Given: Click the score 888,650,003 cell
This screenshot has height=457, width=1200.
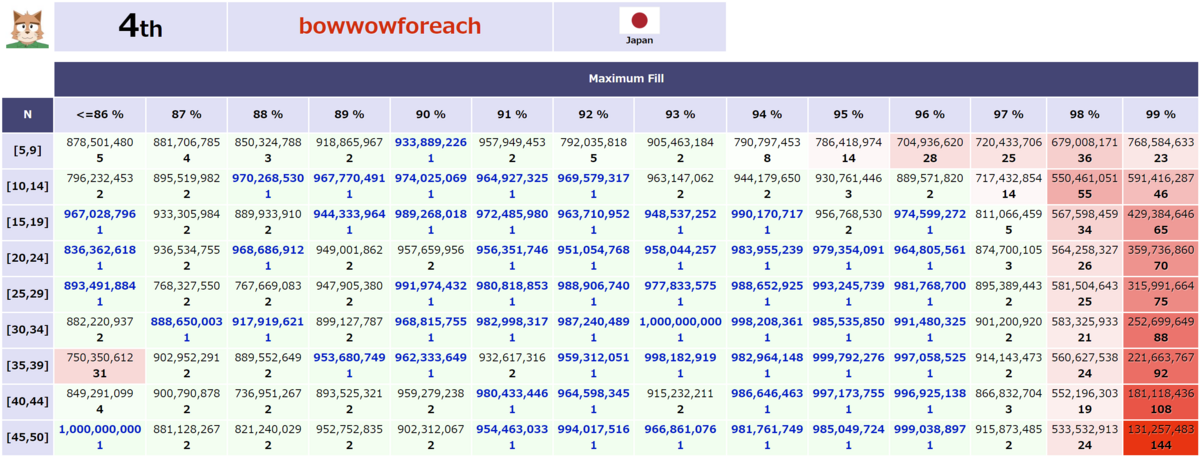Looking at the screenshot, I should (x=187, y=330).
